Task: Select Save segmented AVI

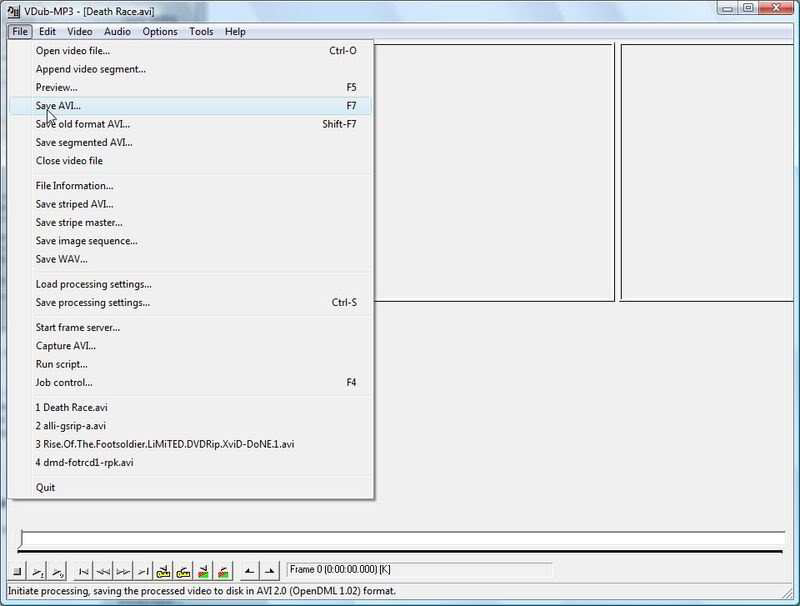Action: pyautogui.click(x=191, y=142)
